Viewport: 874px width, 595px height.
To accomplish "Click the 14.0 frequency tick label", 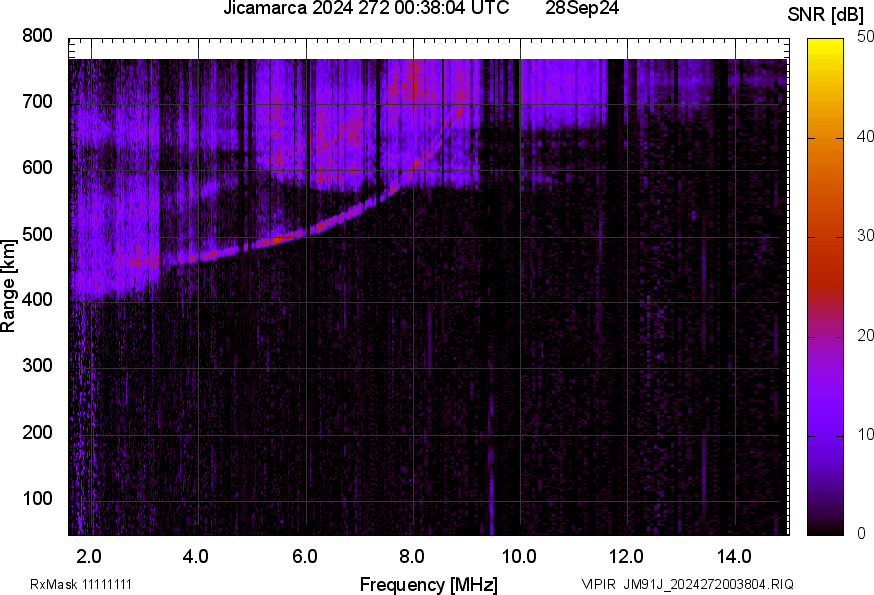I will [734, 555].
